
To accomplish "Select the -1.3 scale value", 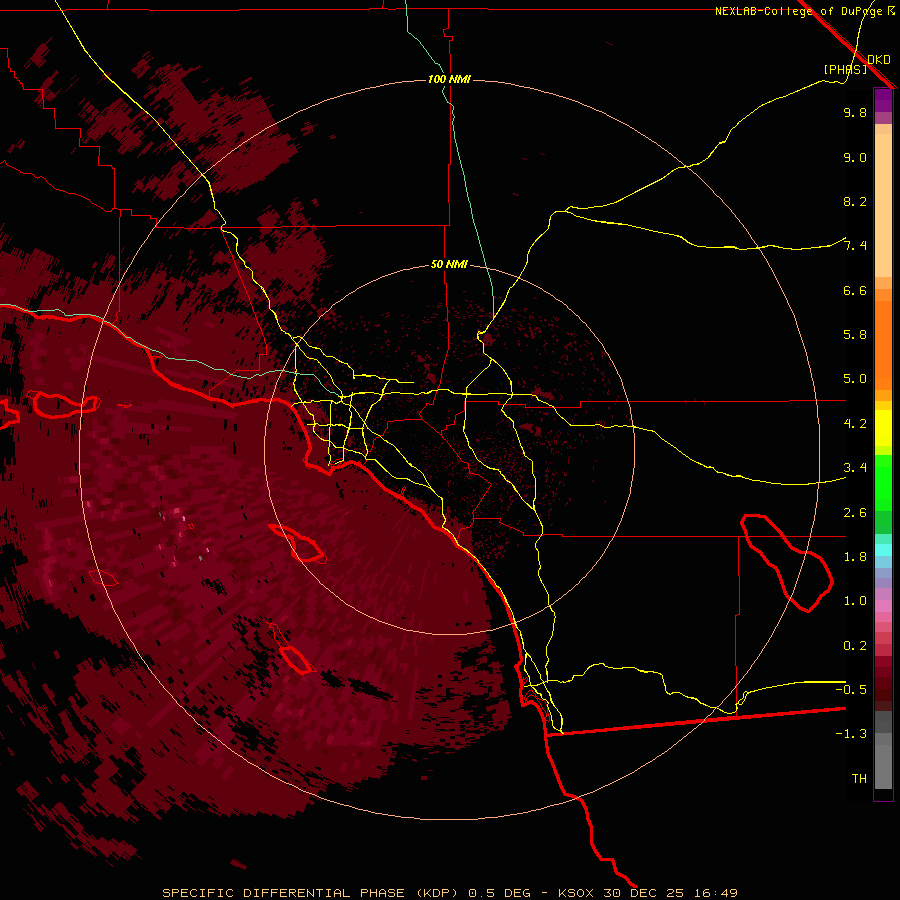I will (851, 734).
